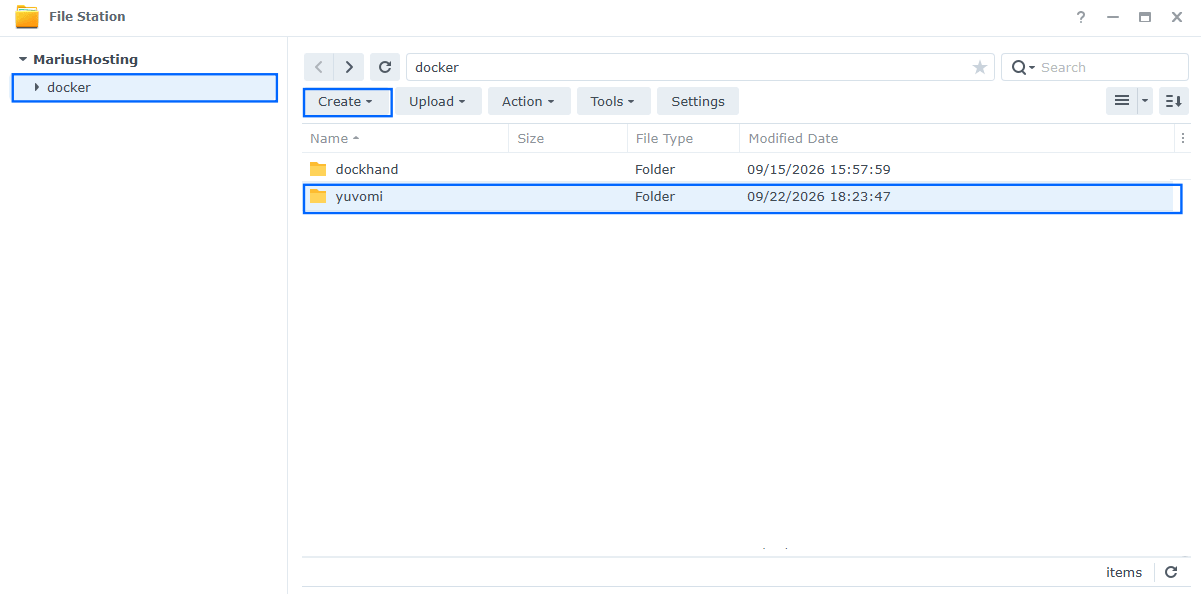The height and width of the screenshot is (594, 1201).
Task: Click the Folder type cell for dockhand
Action: 655,169
